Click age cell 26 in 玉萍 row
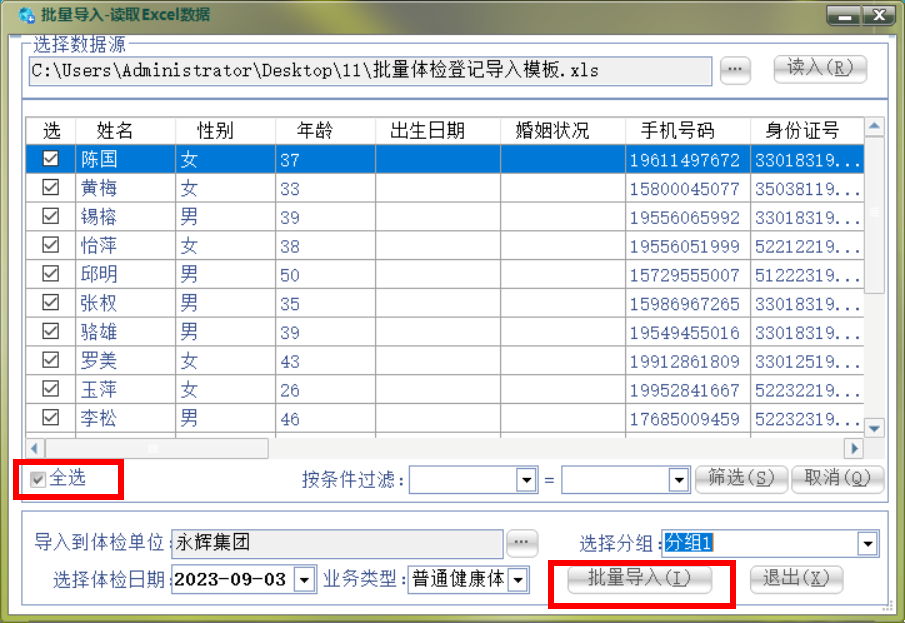Viewport: 905px width, 623px height. 326,390
